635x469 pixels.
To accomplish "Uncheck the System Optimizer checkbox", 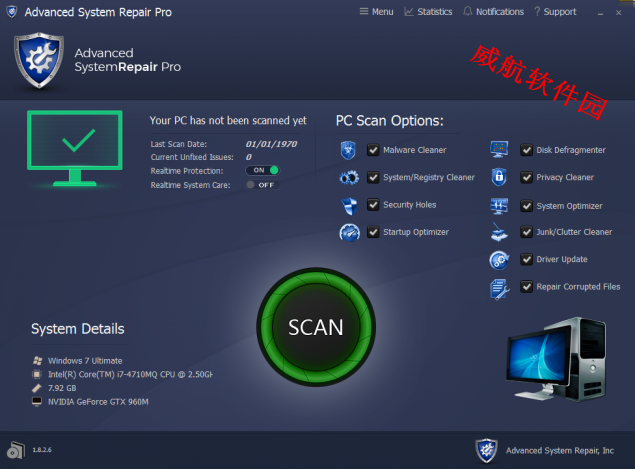I will point(526,206).
